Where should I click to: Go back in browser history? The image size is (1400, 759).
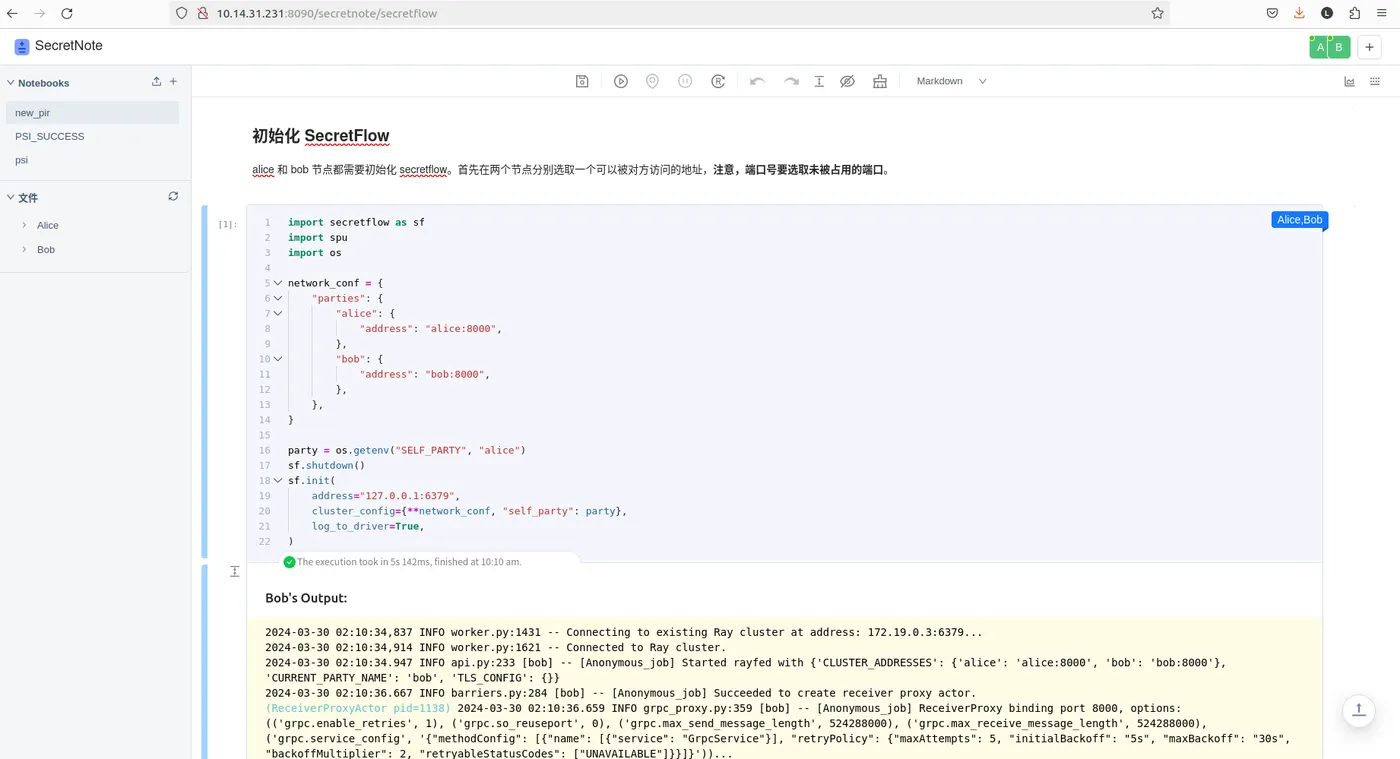click(12, 13)
